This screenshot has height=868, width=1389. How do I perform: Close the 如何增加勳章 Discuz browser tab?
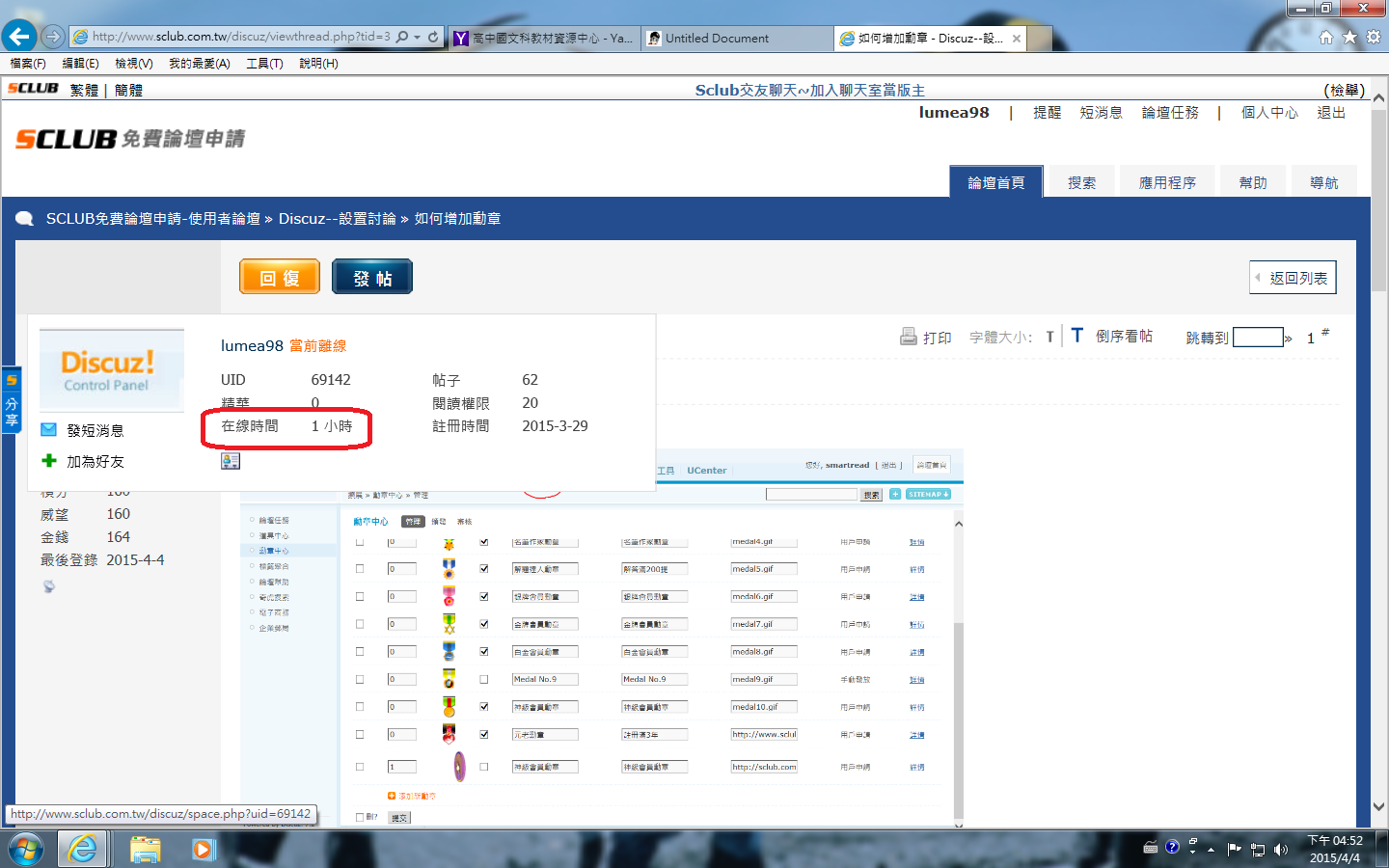click(x=1017, y=39)
